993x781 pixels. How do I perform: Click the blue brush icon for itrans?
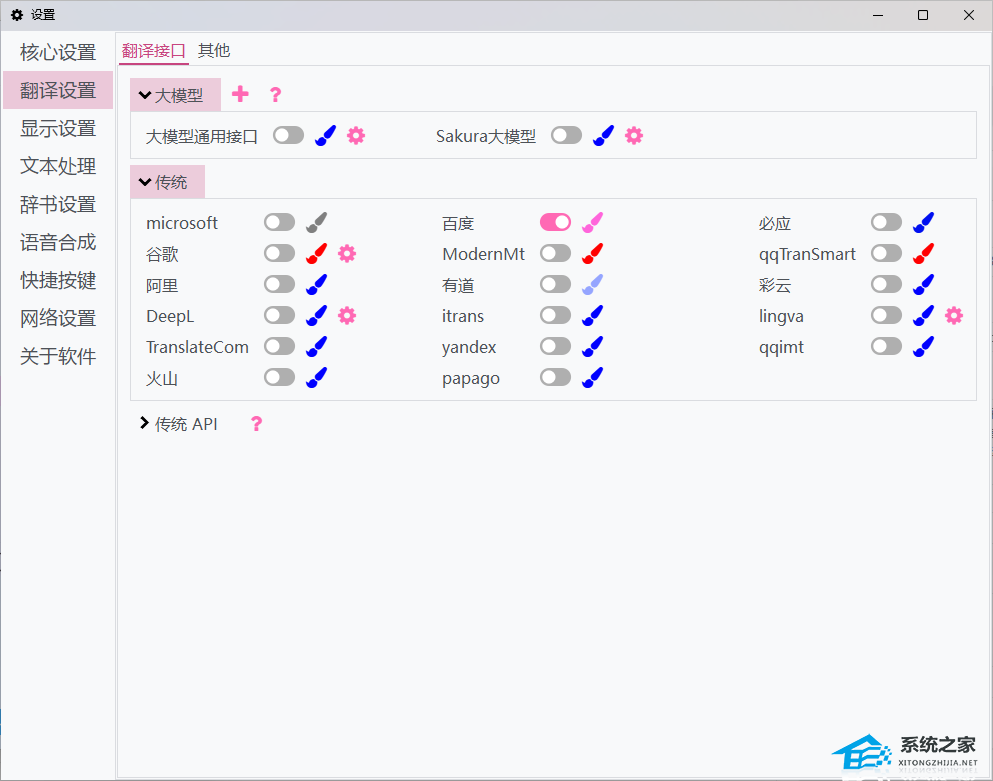coord(592,315)
